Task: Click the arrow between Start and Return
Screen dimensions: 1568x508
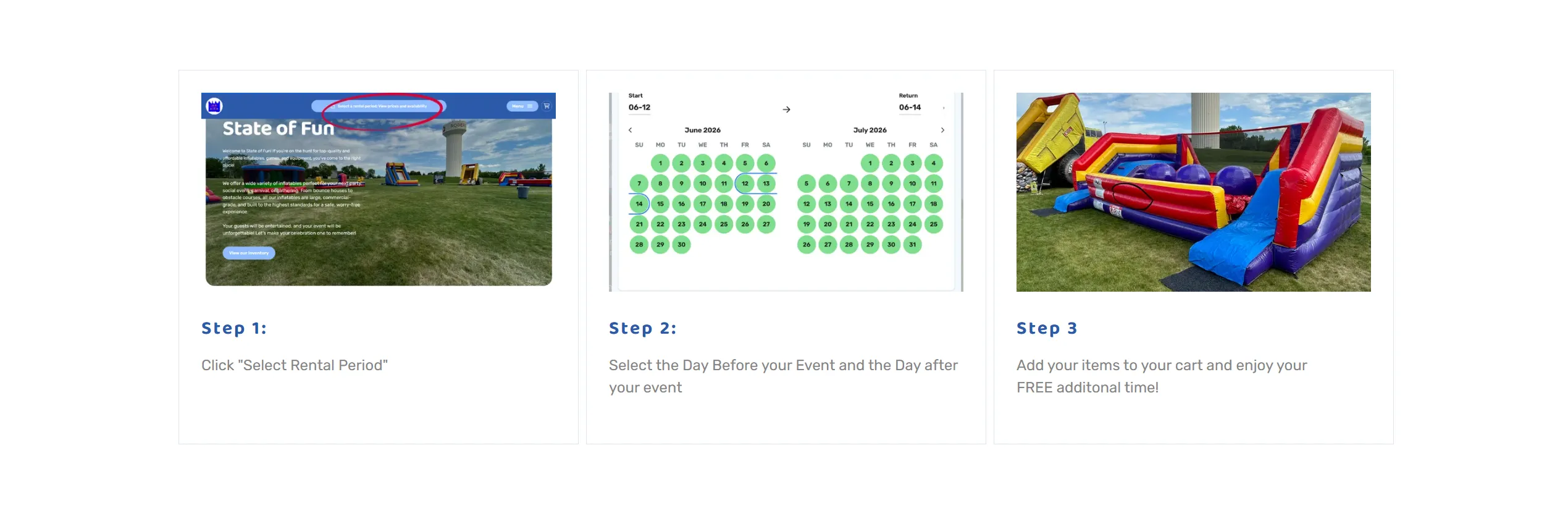Action: click(786, 109)
